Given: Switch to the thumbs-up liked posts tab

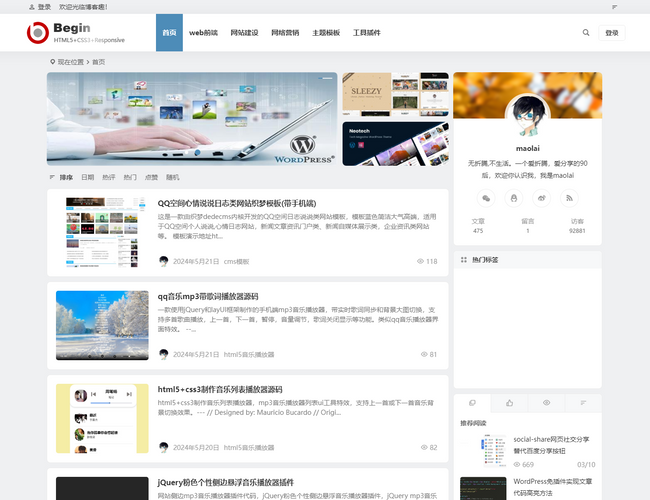Looking at the screenshot, I should [x=509, y=402].
